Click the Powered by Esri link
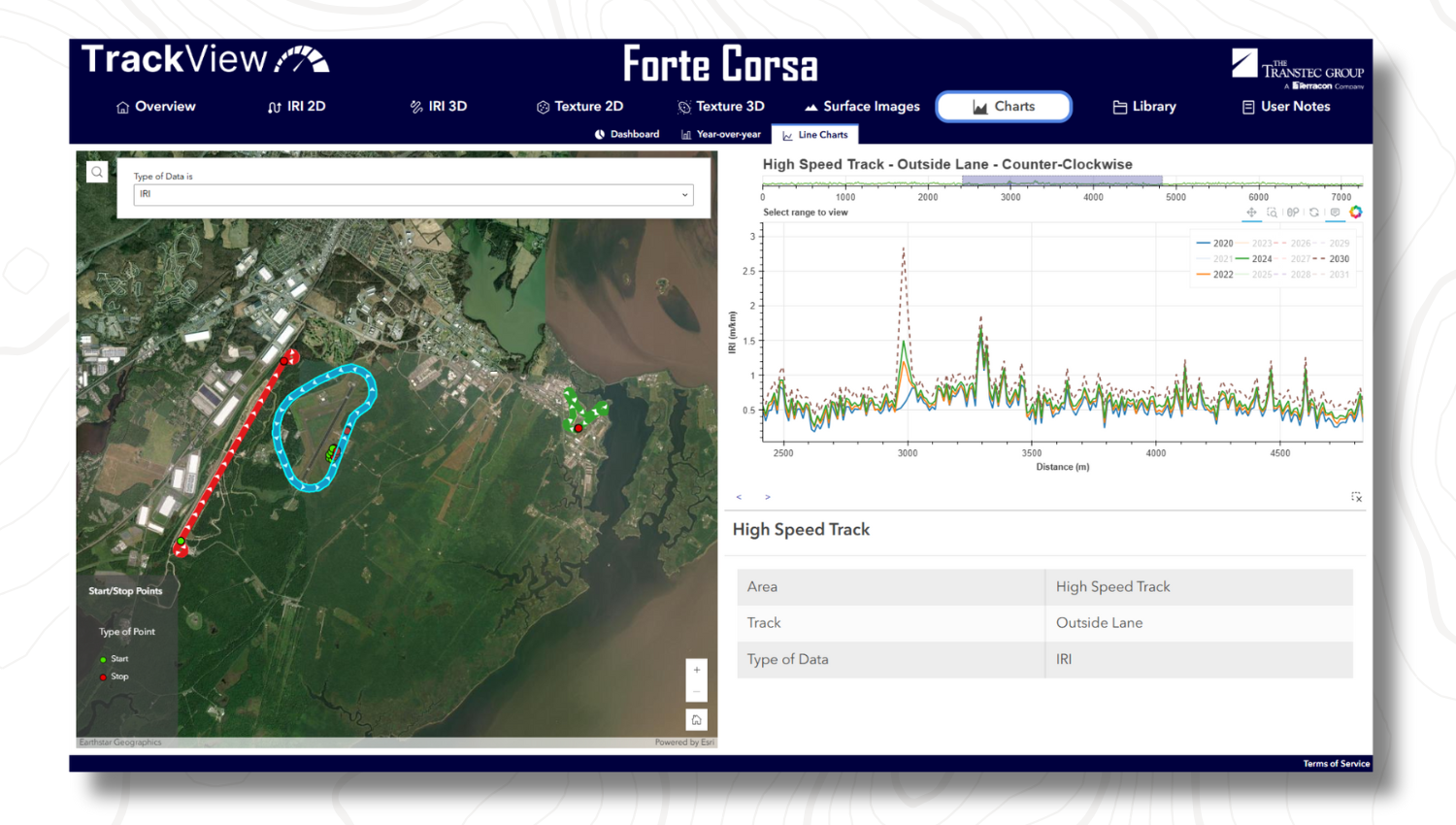The height and width of the screenshot is (825, 1456). click(x=684, y=742)
